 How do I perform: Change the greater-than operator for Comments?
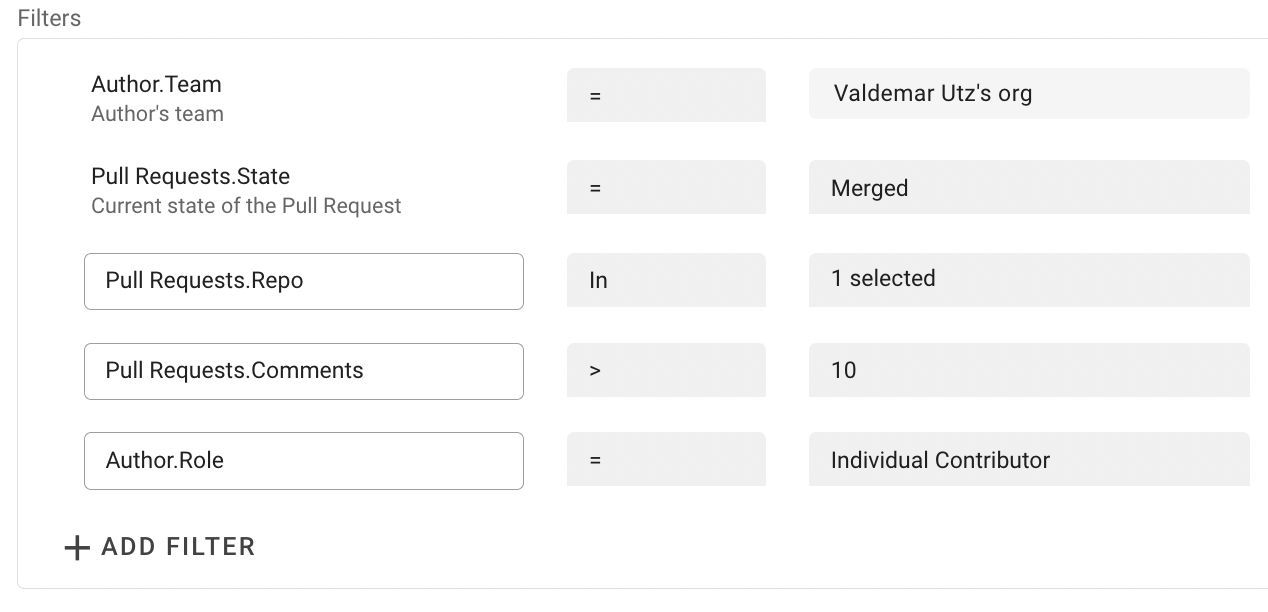(666, 370)
